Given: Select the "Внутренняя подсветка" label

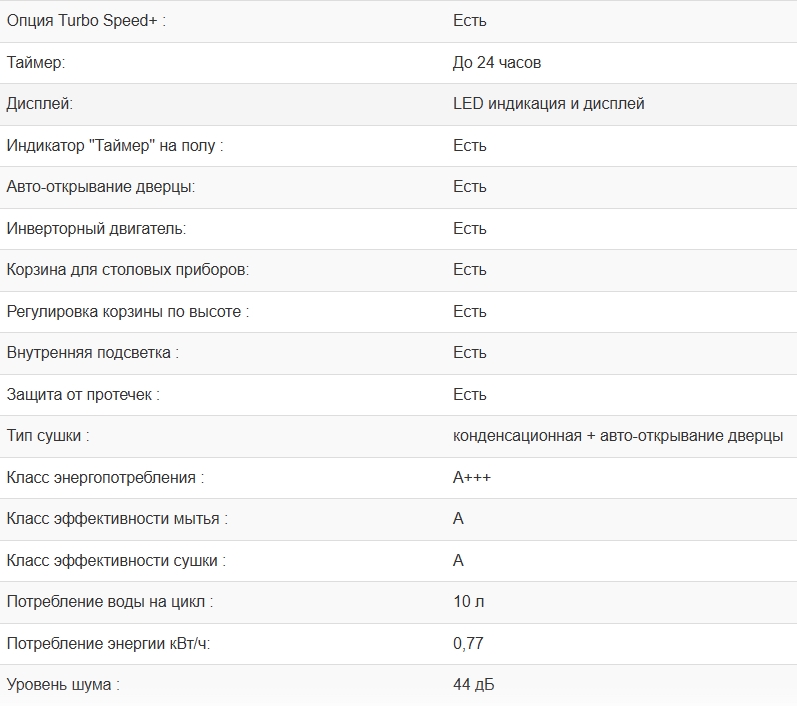Looking at the screenshot, I should [x=93, y=353].
